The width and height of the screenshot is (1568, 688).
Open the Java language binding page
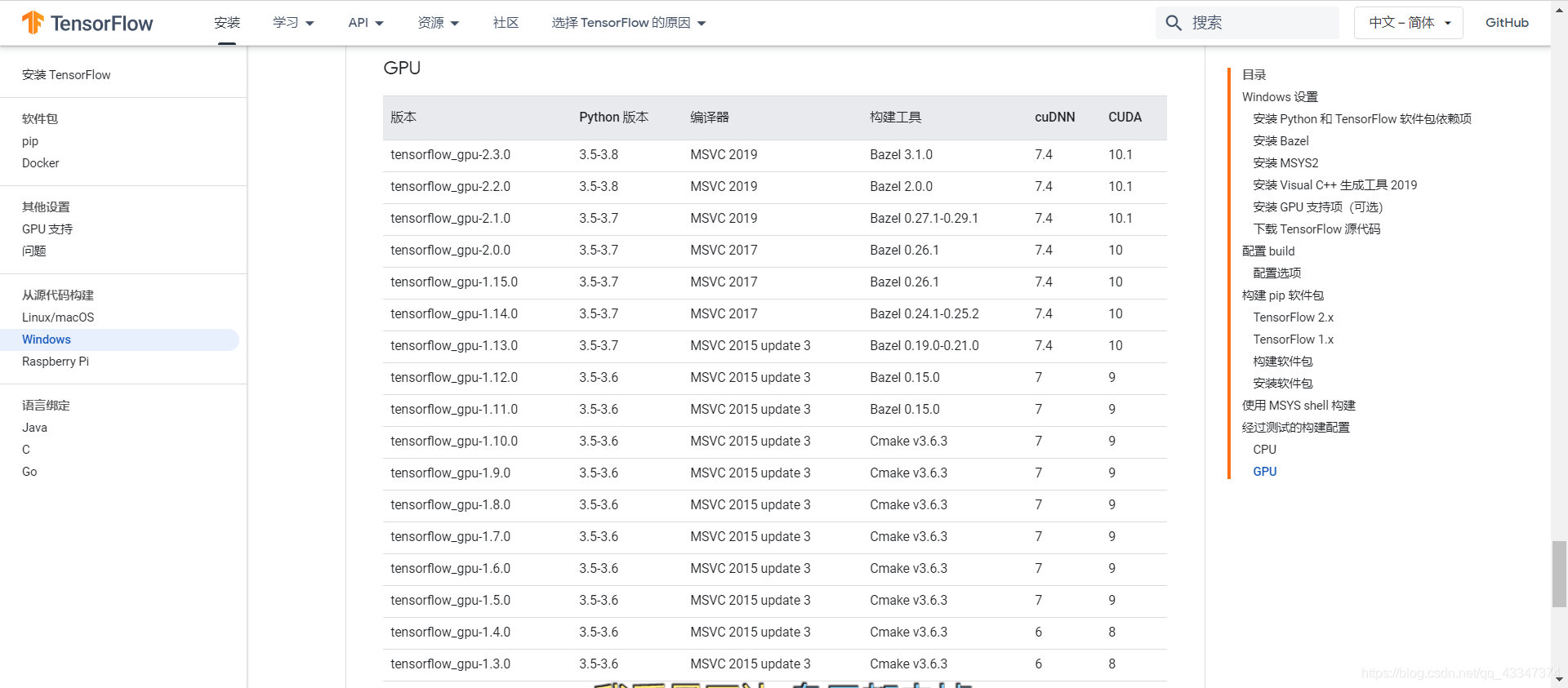click(34, 428)
